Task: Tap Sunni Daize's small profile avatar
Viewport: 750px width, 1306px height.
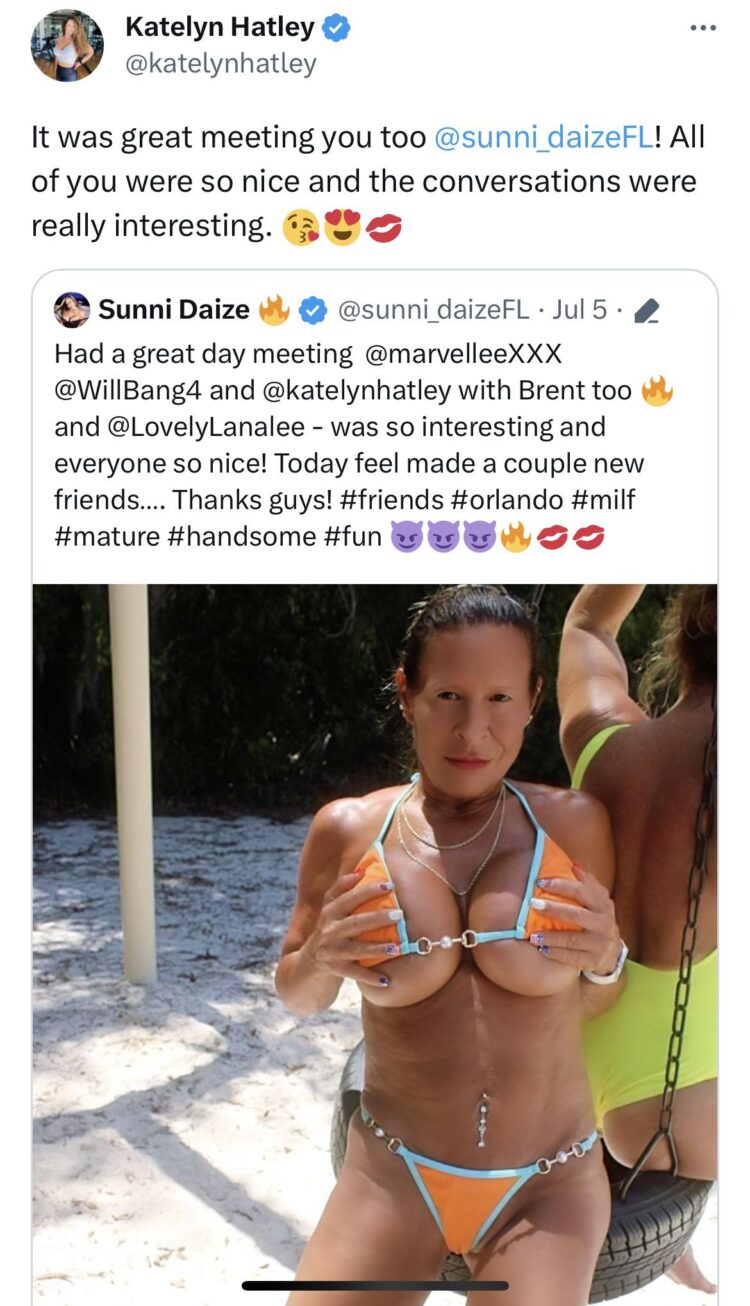Action: point(72,310)
